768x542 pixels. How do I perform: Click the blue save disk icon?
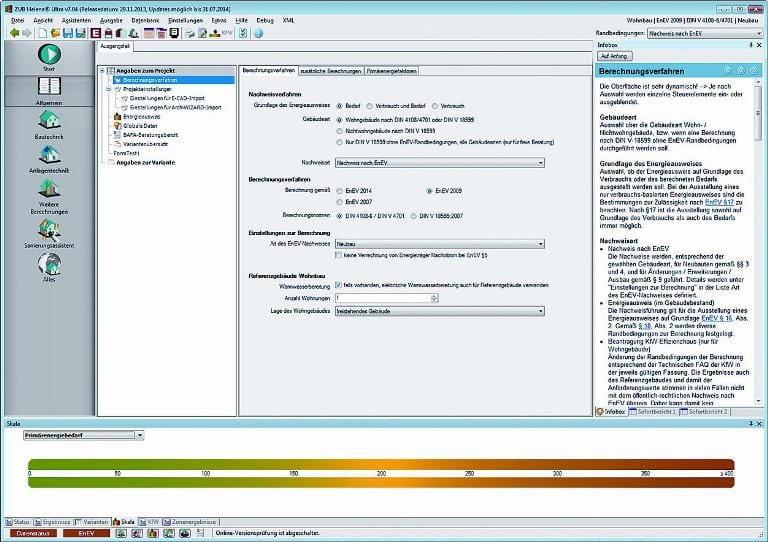pos(67,32)
